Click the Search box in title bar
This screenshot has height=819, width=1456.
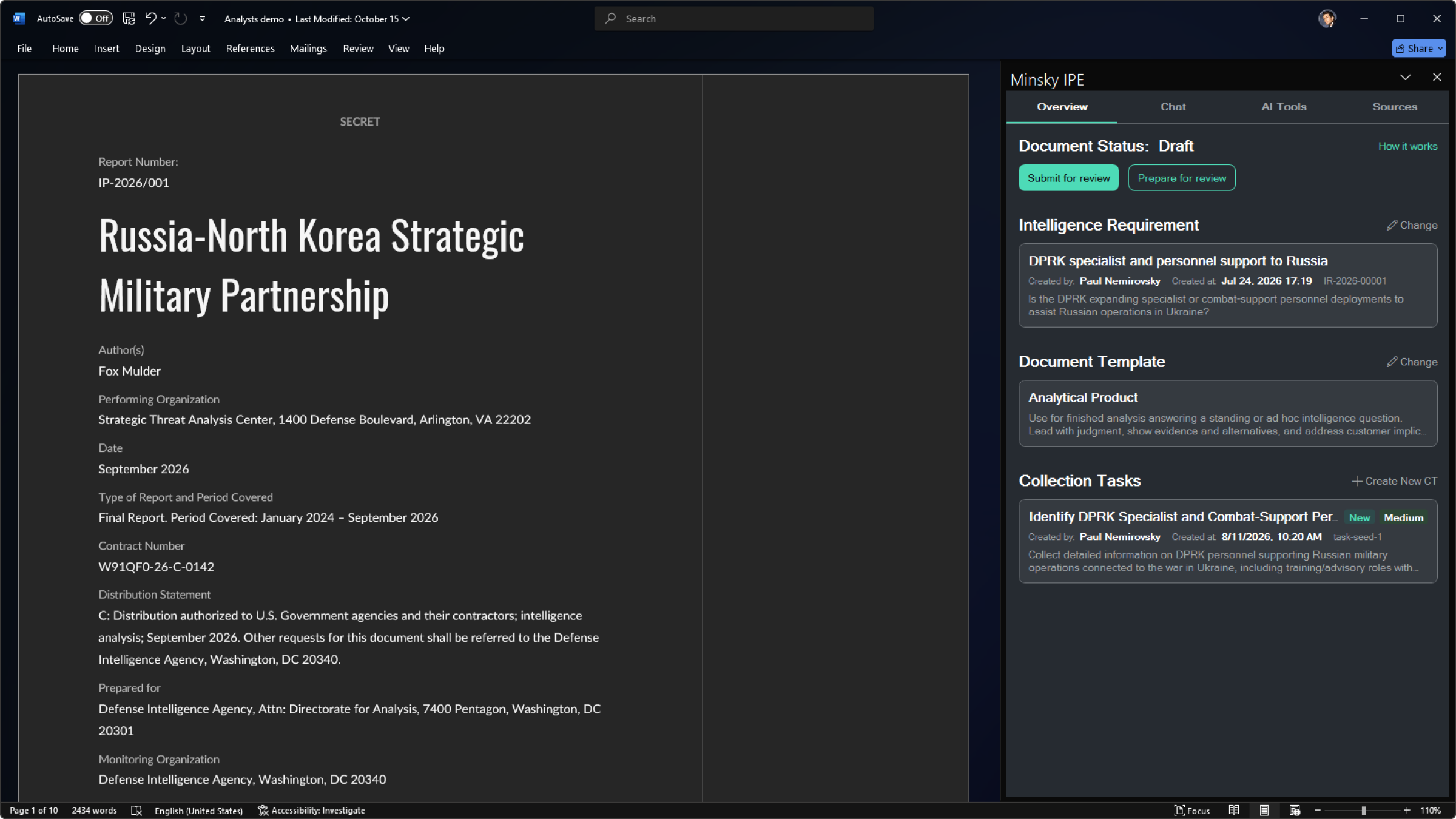click(x=733, y=19)
